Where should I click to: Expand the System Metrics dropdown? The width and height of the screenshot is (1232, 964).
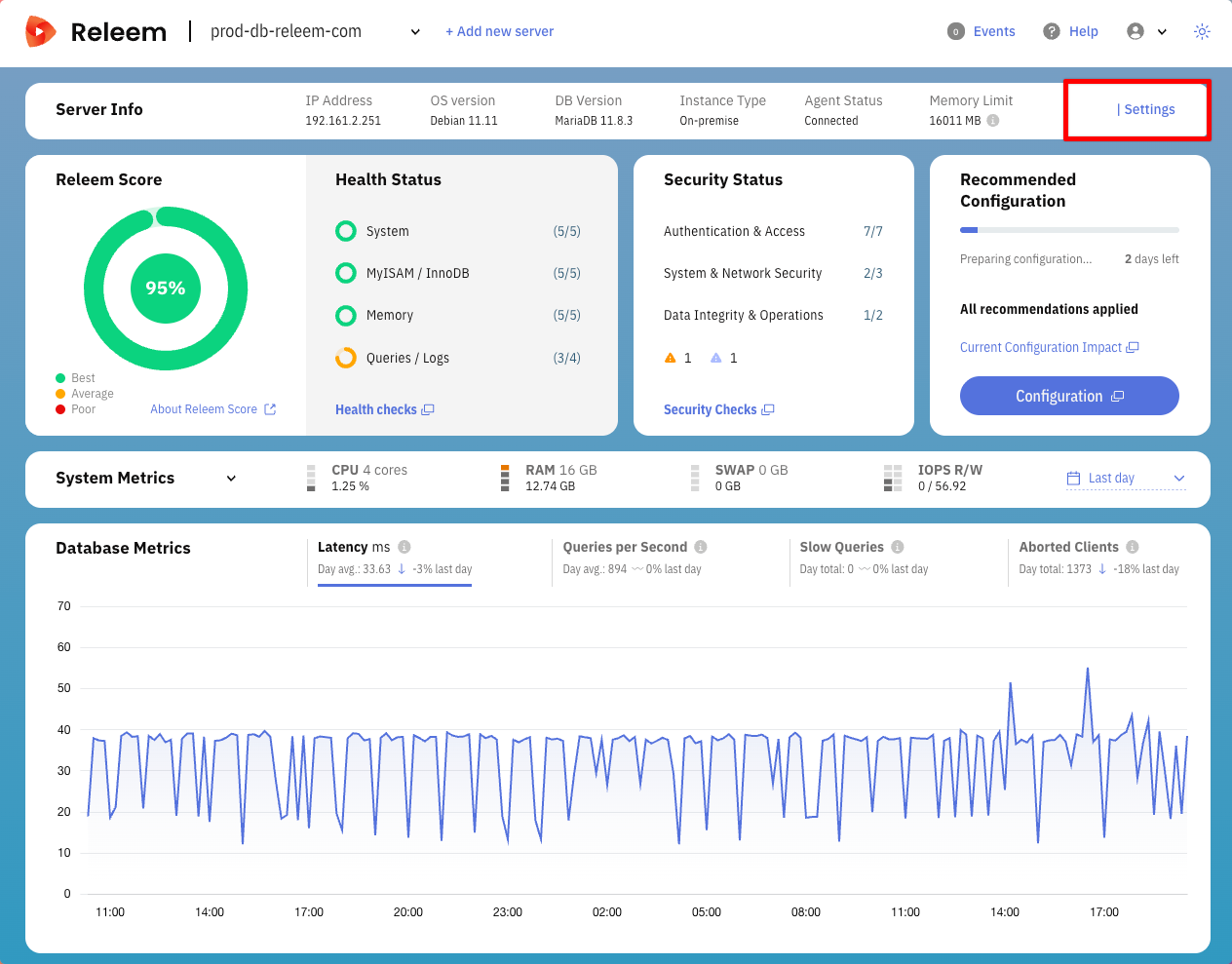click(231, 479)
